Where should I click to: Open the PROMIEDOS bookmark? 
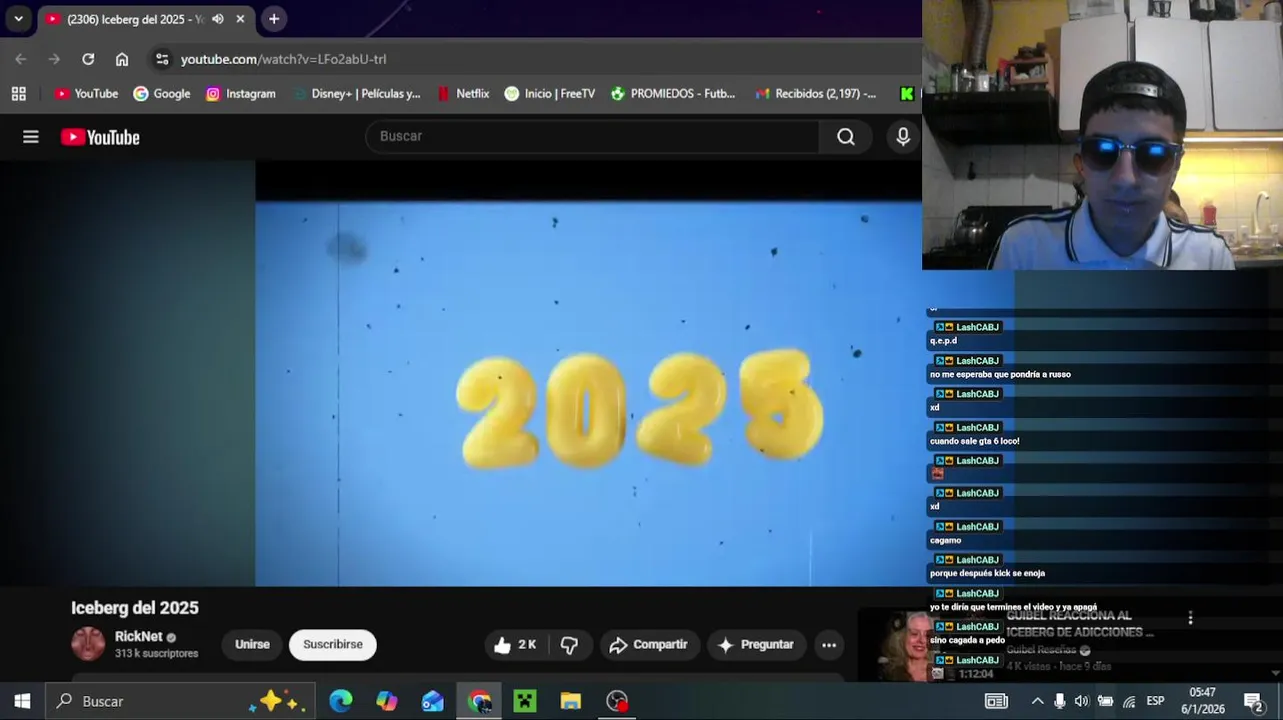click(672, 93)
